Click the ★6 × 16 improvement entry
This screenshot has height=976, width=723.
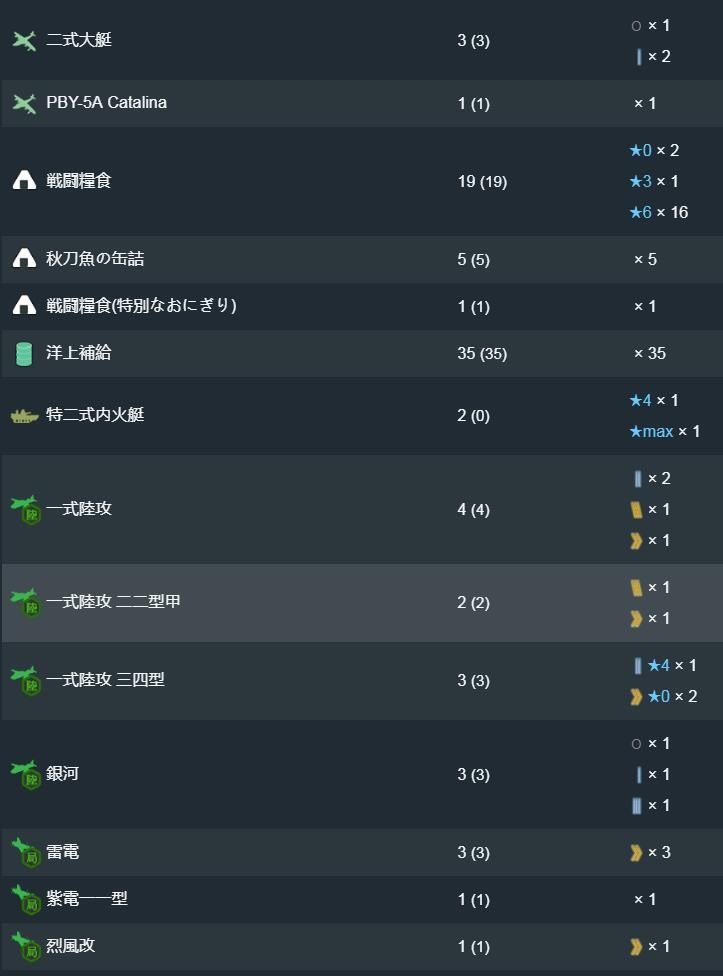(658, 212)
